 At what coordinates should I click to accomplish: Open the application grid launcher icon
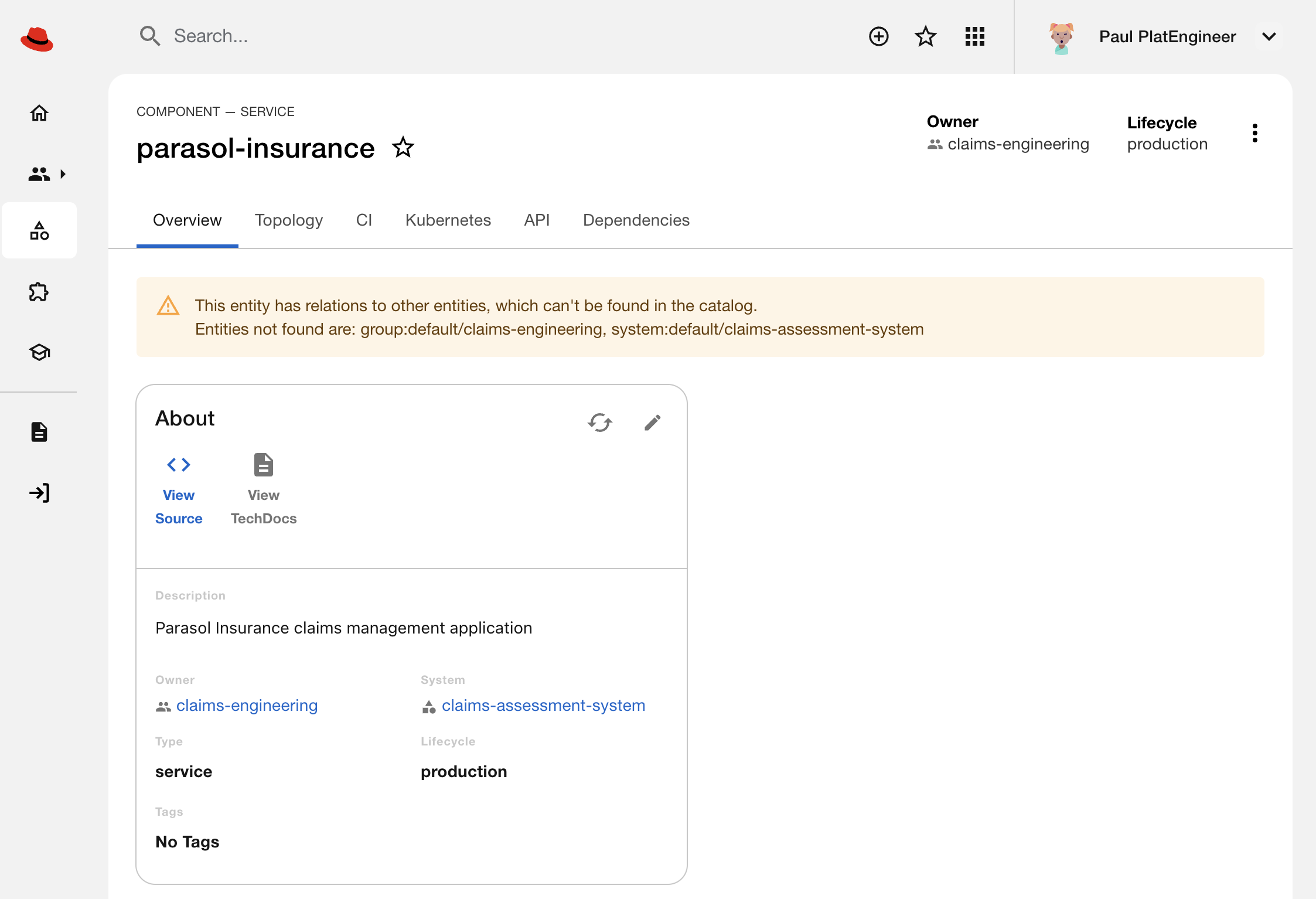tap(975, 36)
